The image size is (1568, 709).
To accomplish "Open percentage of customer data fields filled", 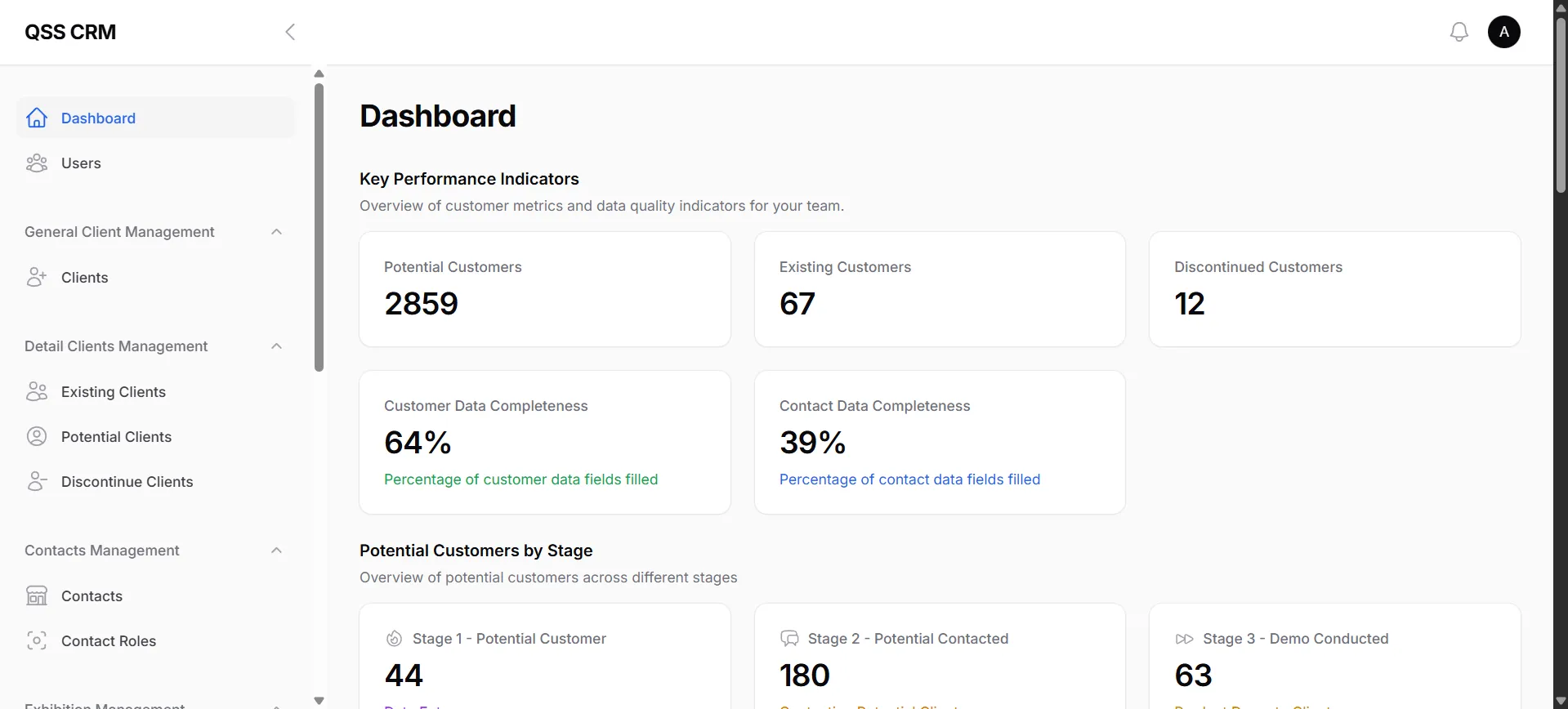I will point(520,479).
